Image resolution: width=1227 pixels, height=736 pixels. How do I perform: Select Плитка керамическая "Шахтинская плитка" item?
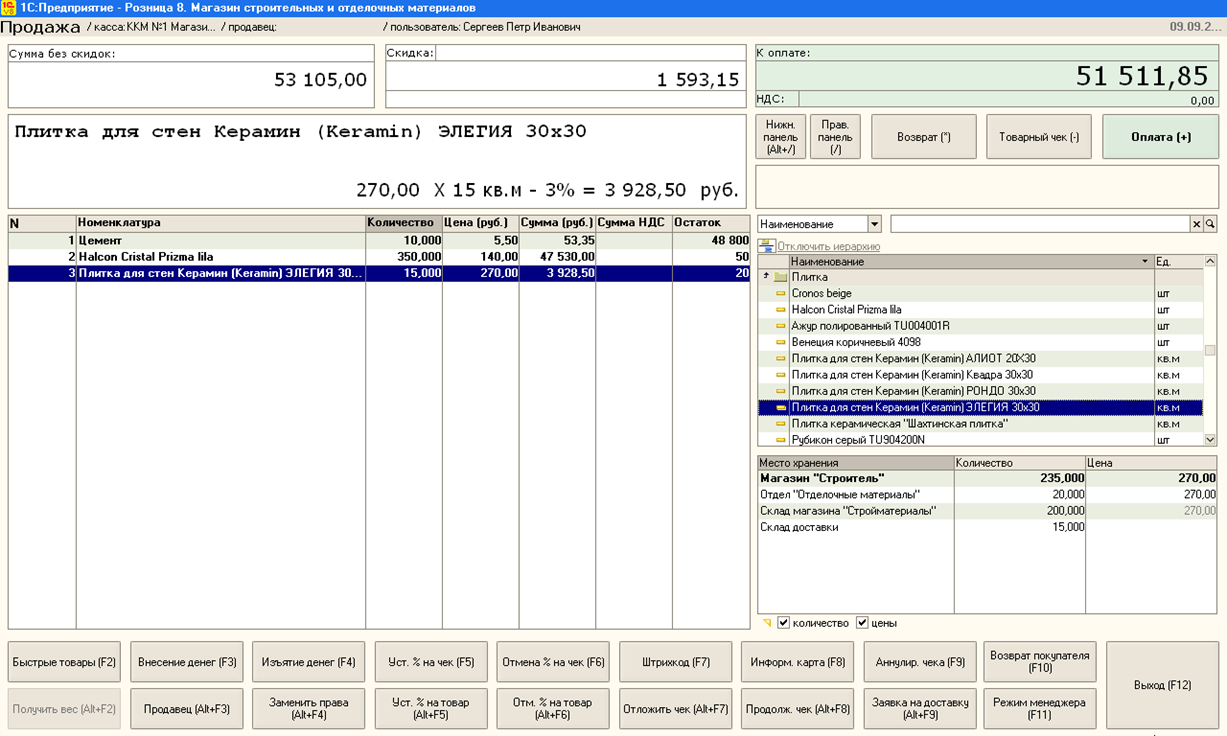(980, 423)
